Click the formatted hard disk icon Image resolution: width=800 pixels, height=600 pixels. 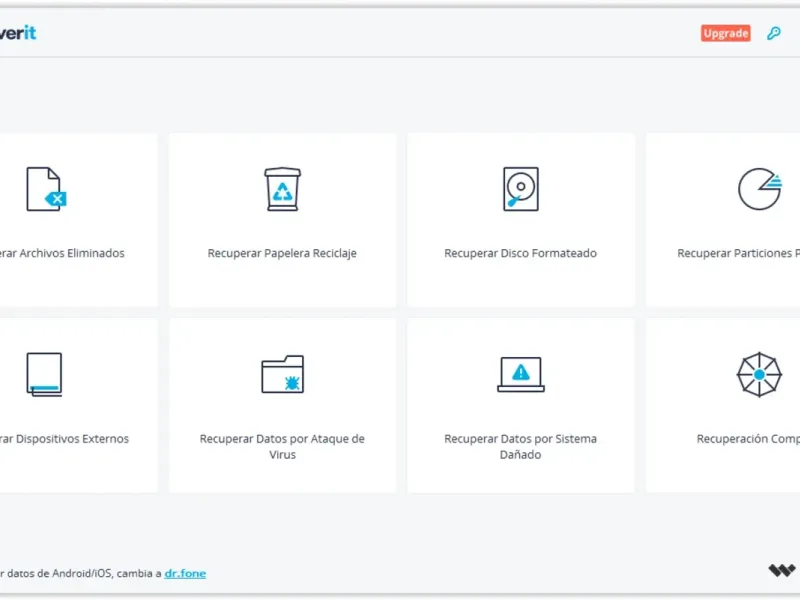[520, 189]
